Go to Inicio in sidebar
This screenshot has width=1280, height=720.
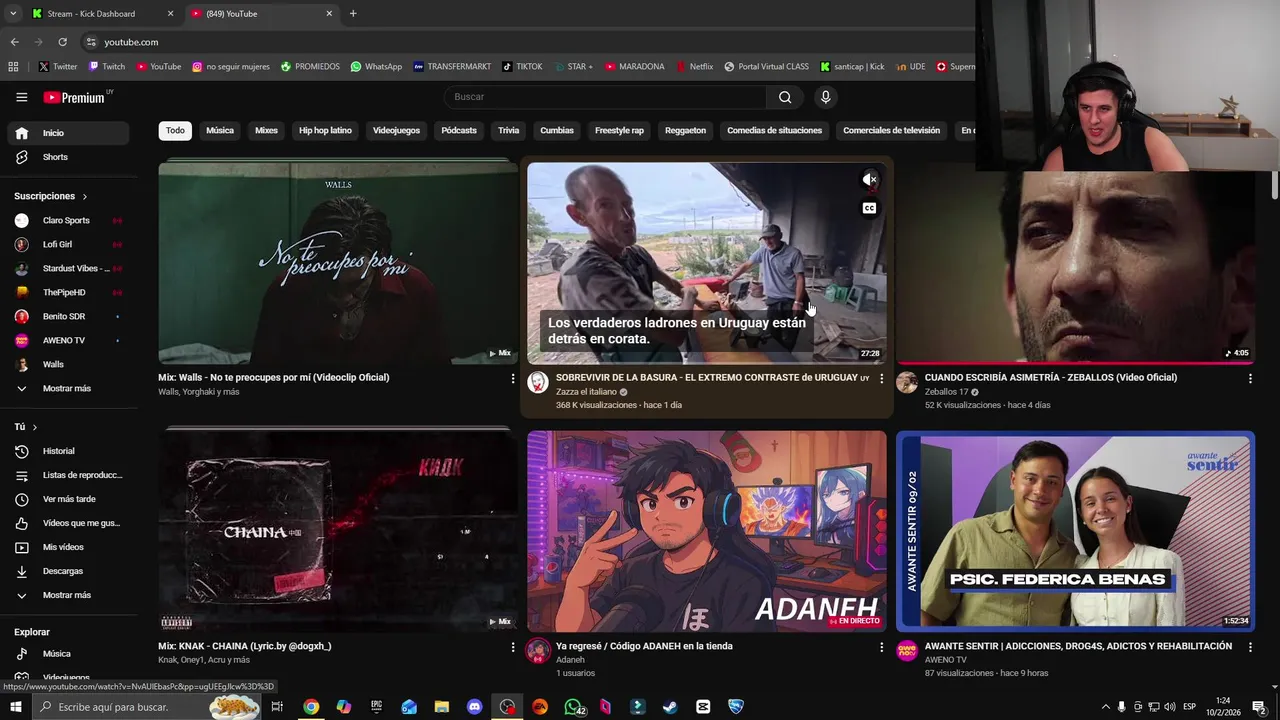tap(68, 133)
